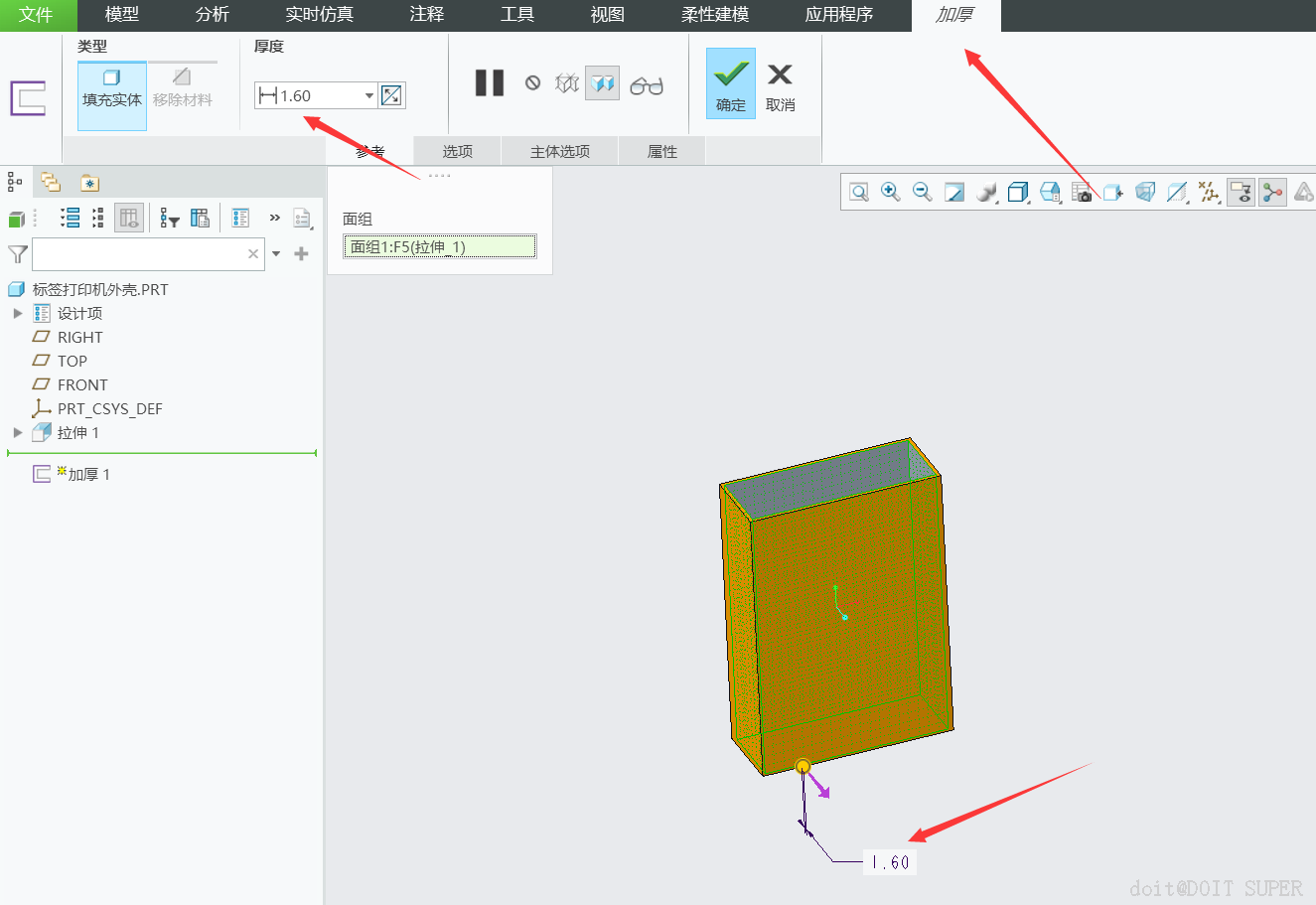Viewport: 1316px width, 905px height.
Task: Toggle the no-preview option icon
Action: click(x=533, y=83)
